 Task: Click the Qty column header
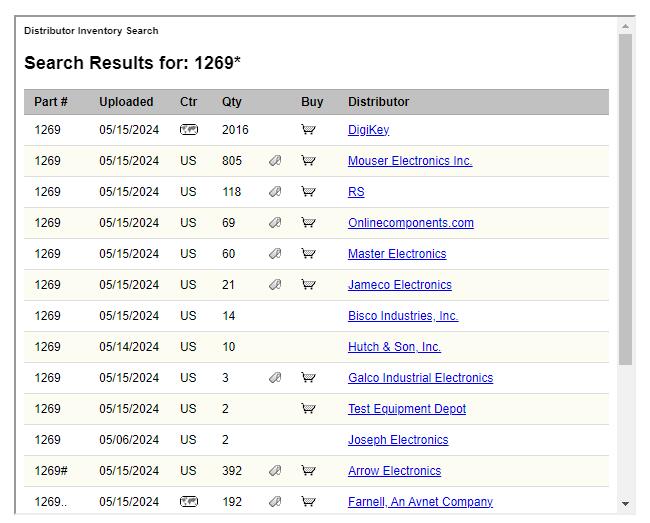[x=231, y=102]
